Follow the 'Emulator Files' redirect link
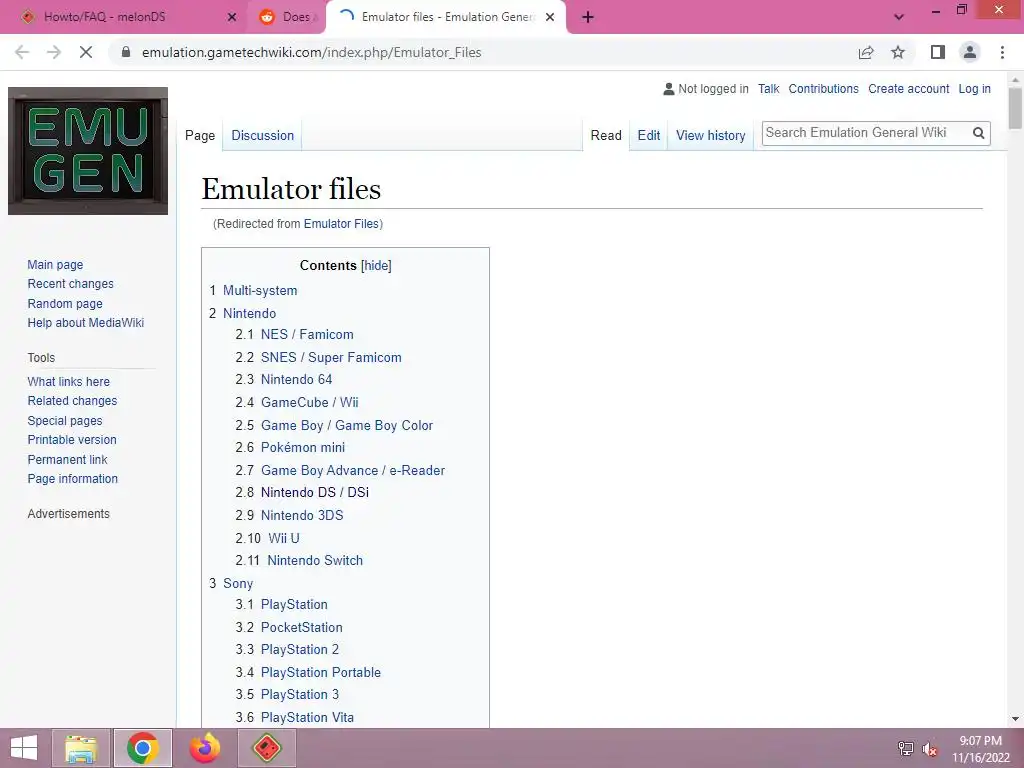Image resolution: width=1024 pixels, height=768 pixels. (x=341, y=224)
